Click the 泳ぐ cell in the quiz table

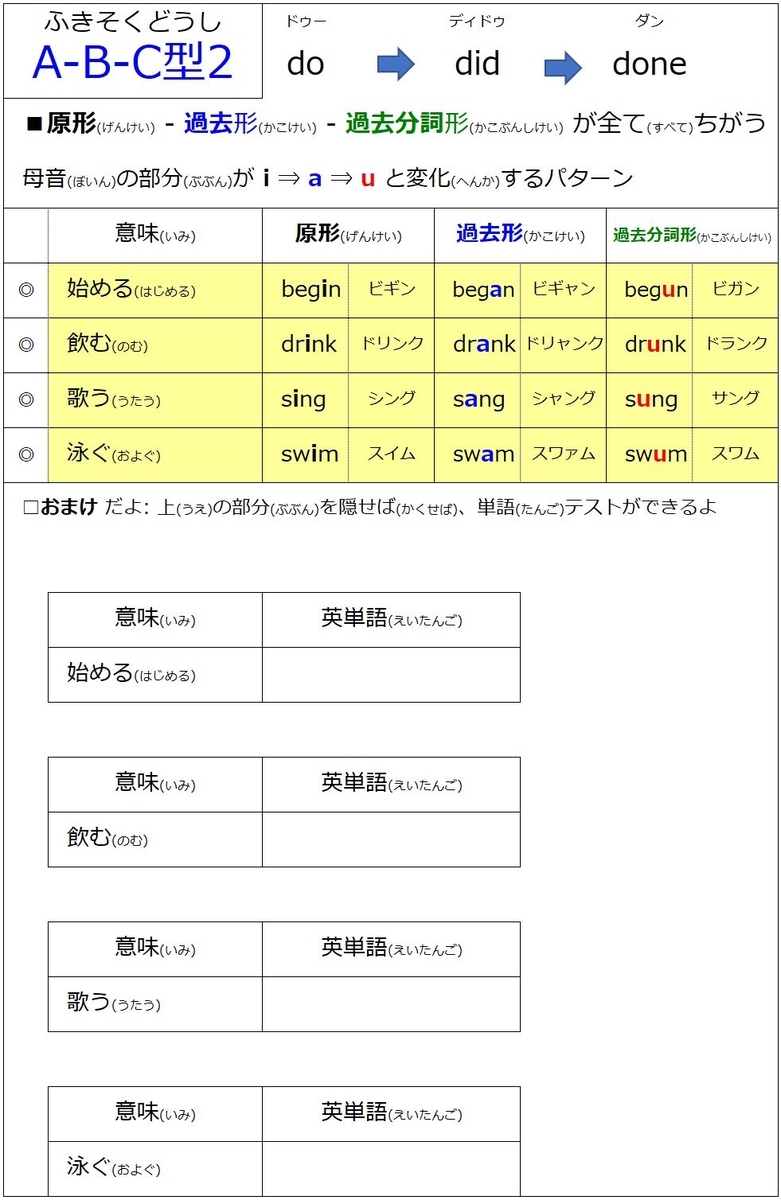[x=155, y=1169]
